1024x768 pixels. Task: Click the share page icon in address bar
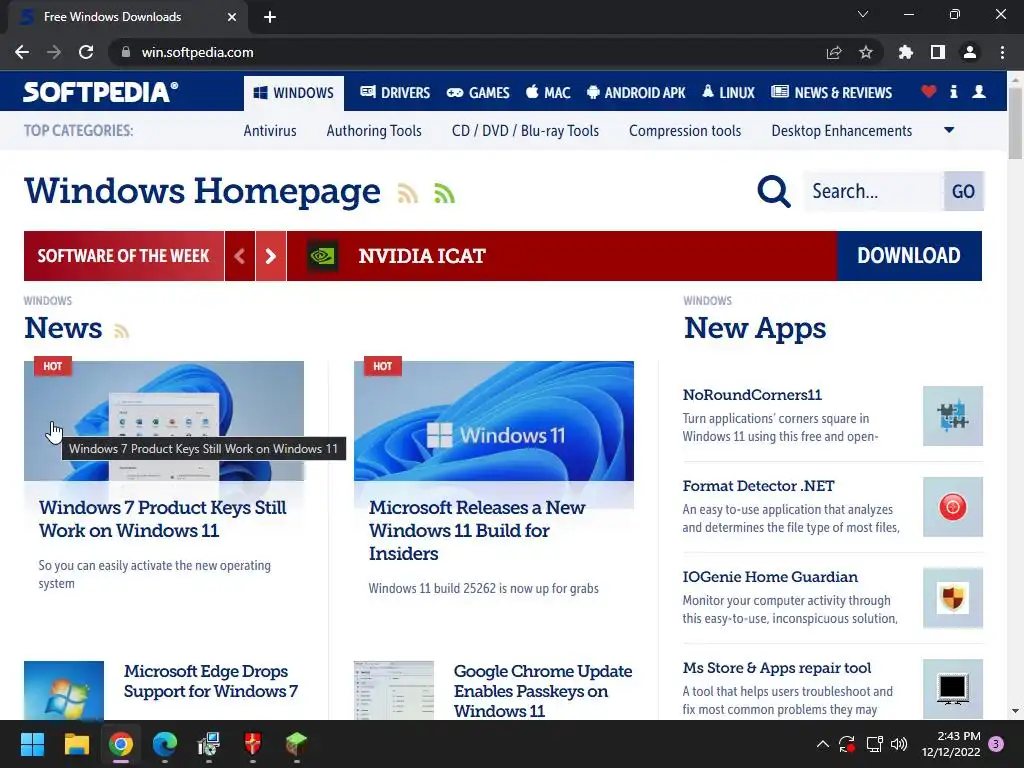[834, 52]
